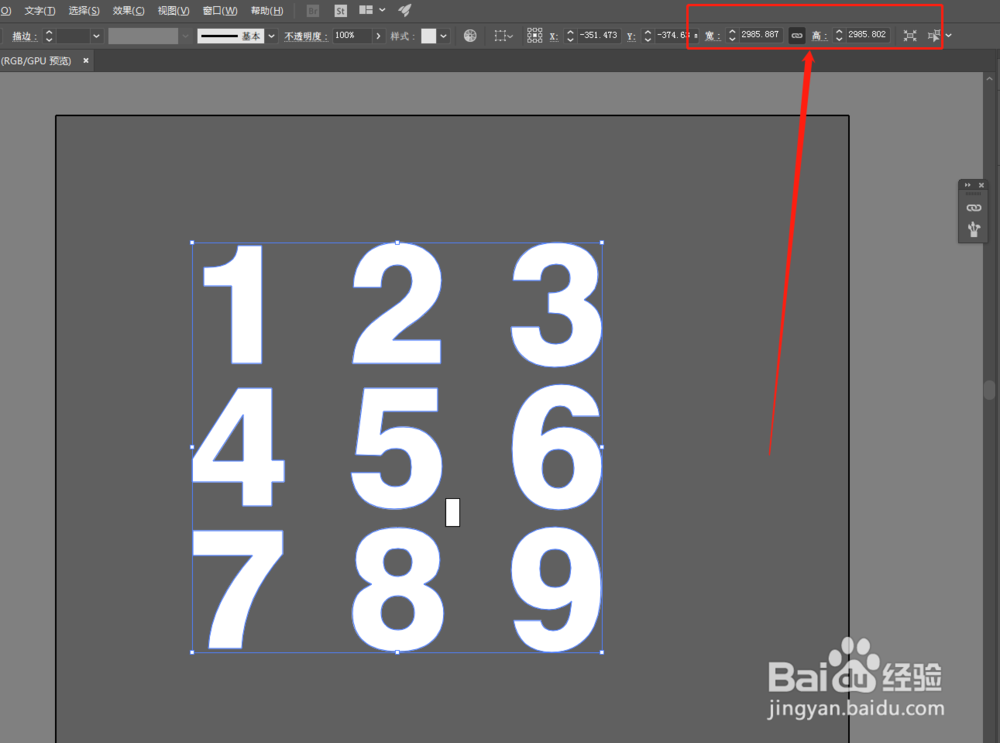Click height field 2985.802

coord(867,34)
